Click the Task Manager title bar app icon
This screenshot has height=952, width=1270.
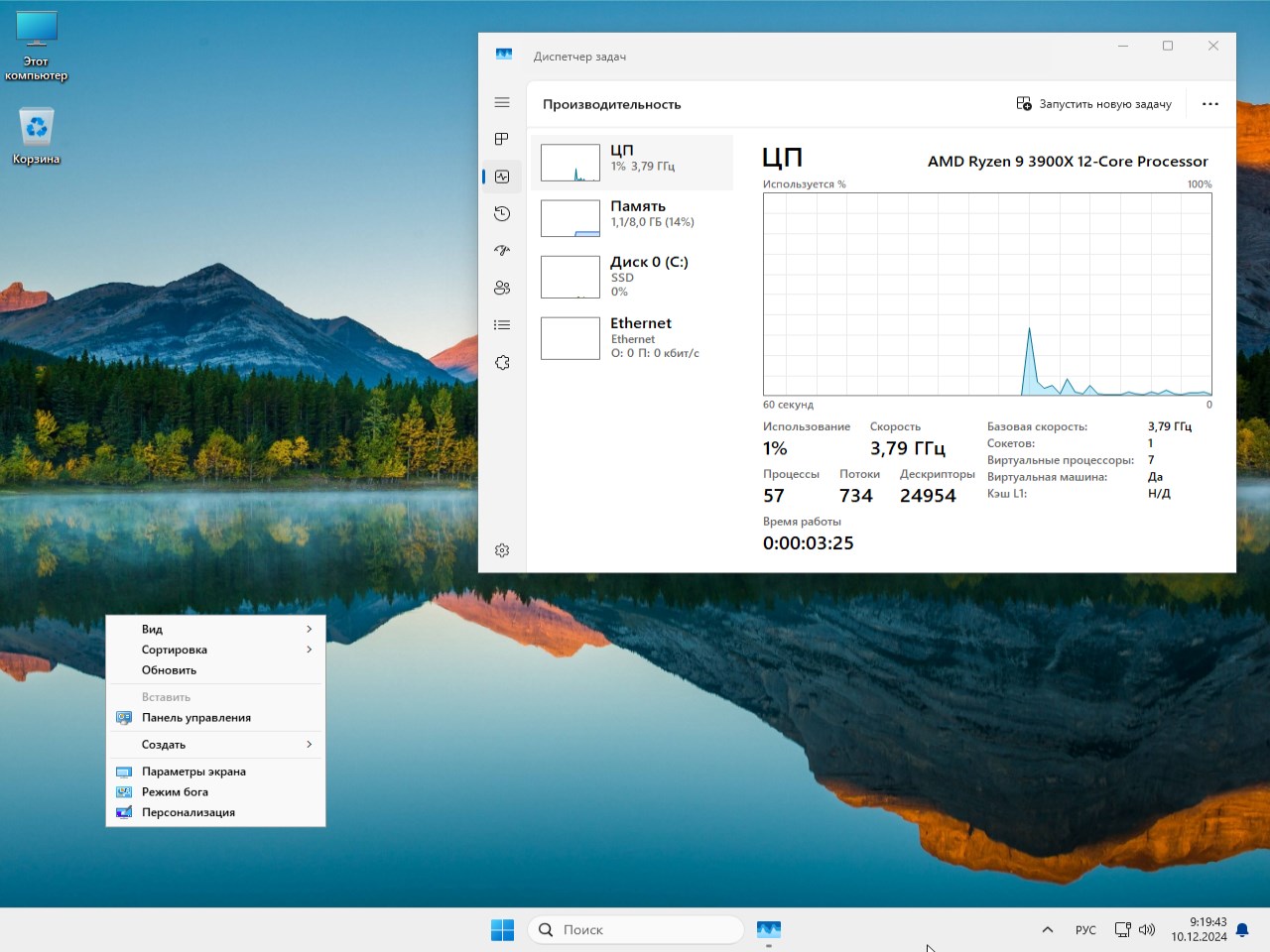[x=504, y=56]
